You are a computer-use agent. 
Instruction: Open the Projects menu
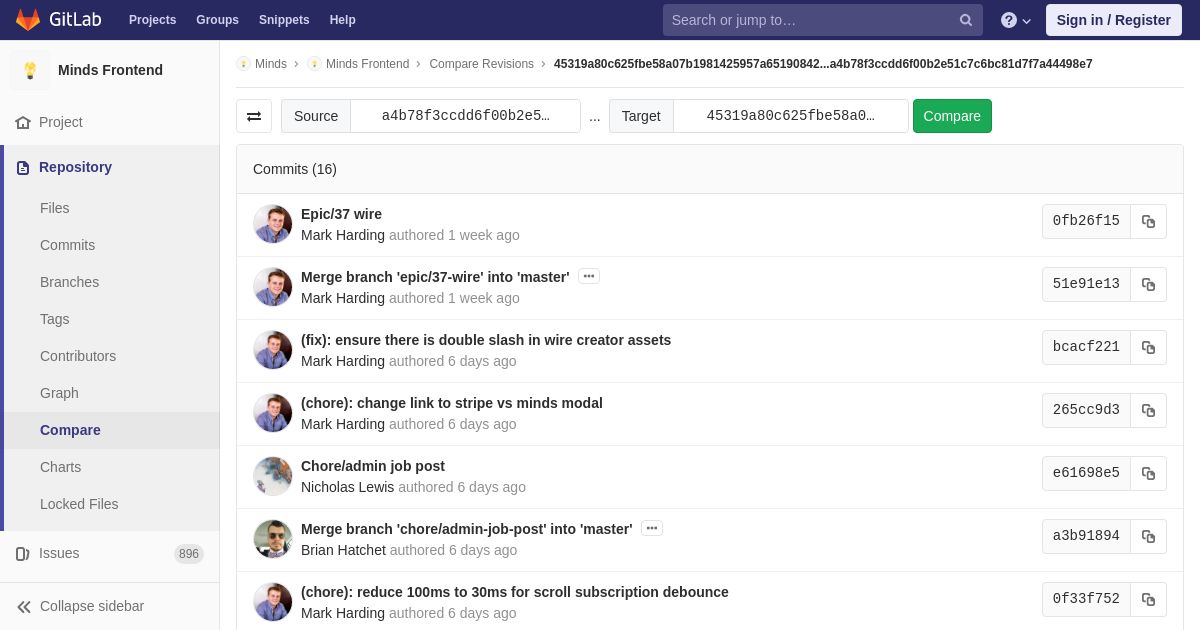tap(152, 20)
